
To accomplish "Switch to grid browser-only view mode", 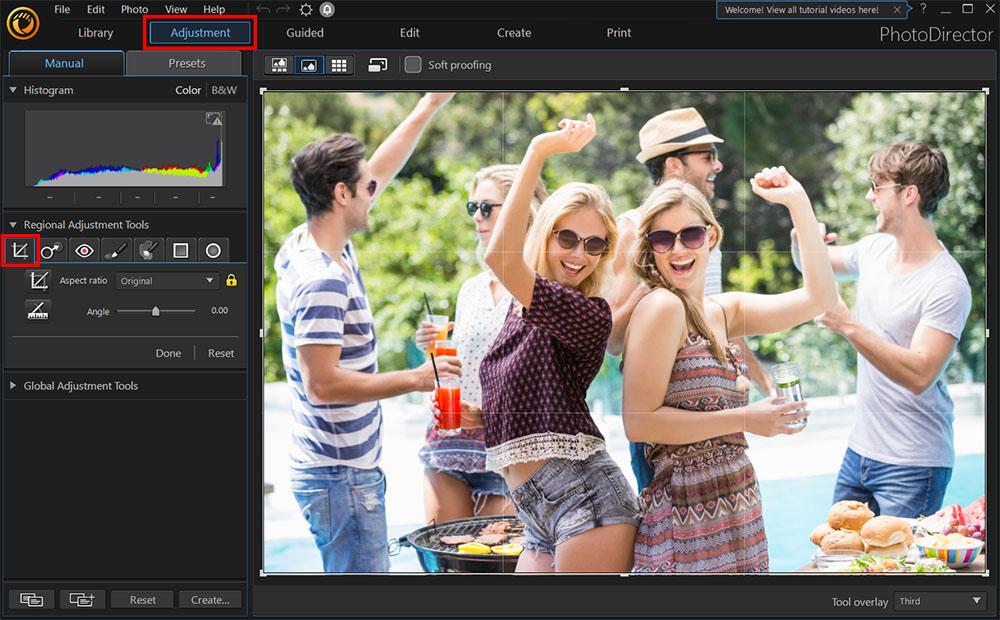I will 340,64.
